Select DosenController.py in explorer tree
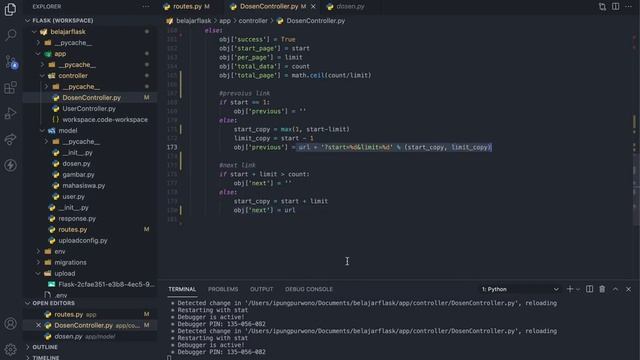640x360 pixels. pos(91,98)
